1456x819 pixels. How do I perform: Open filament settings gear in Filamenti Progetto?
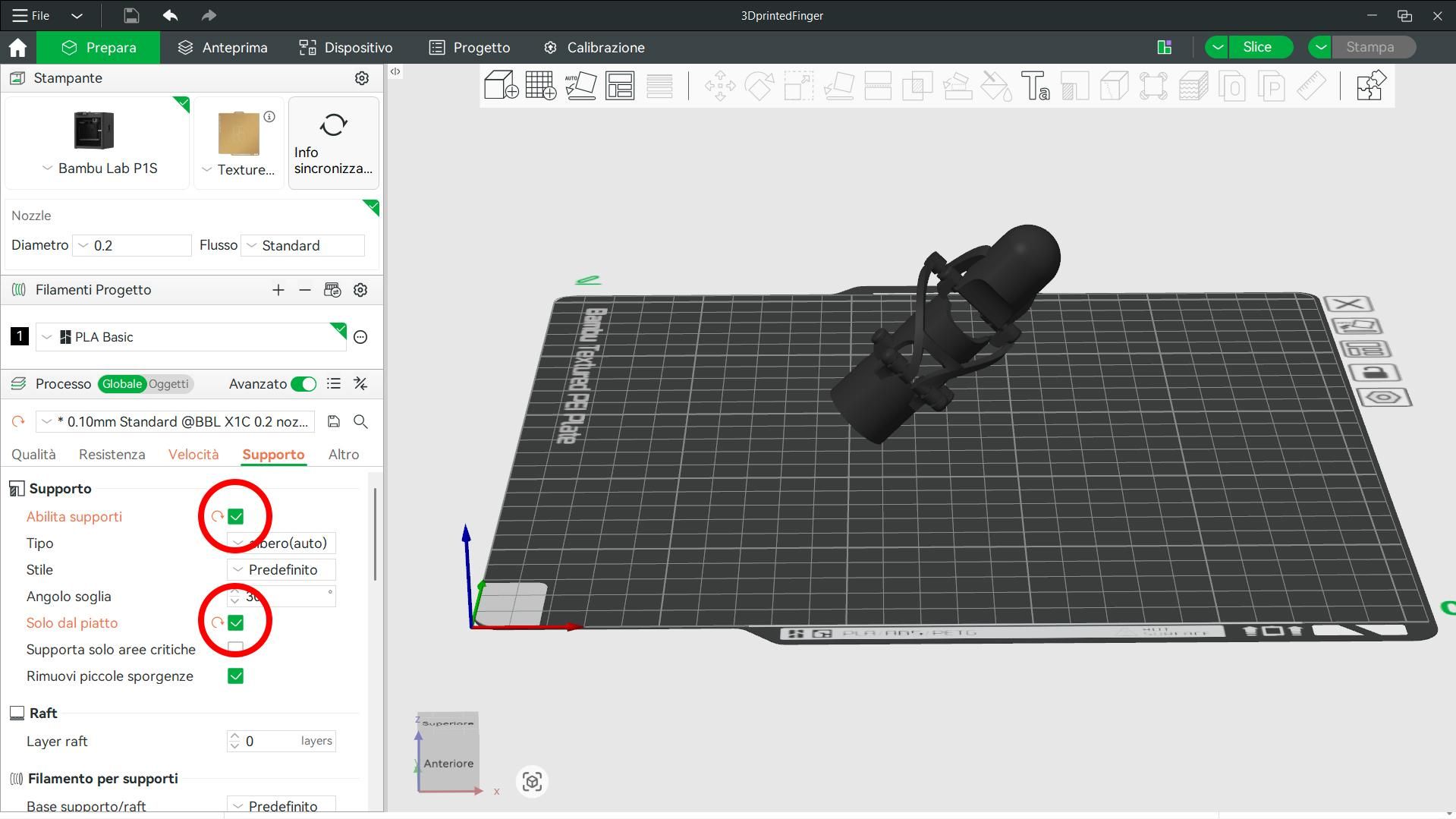click(360, 290)
